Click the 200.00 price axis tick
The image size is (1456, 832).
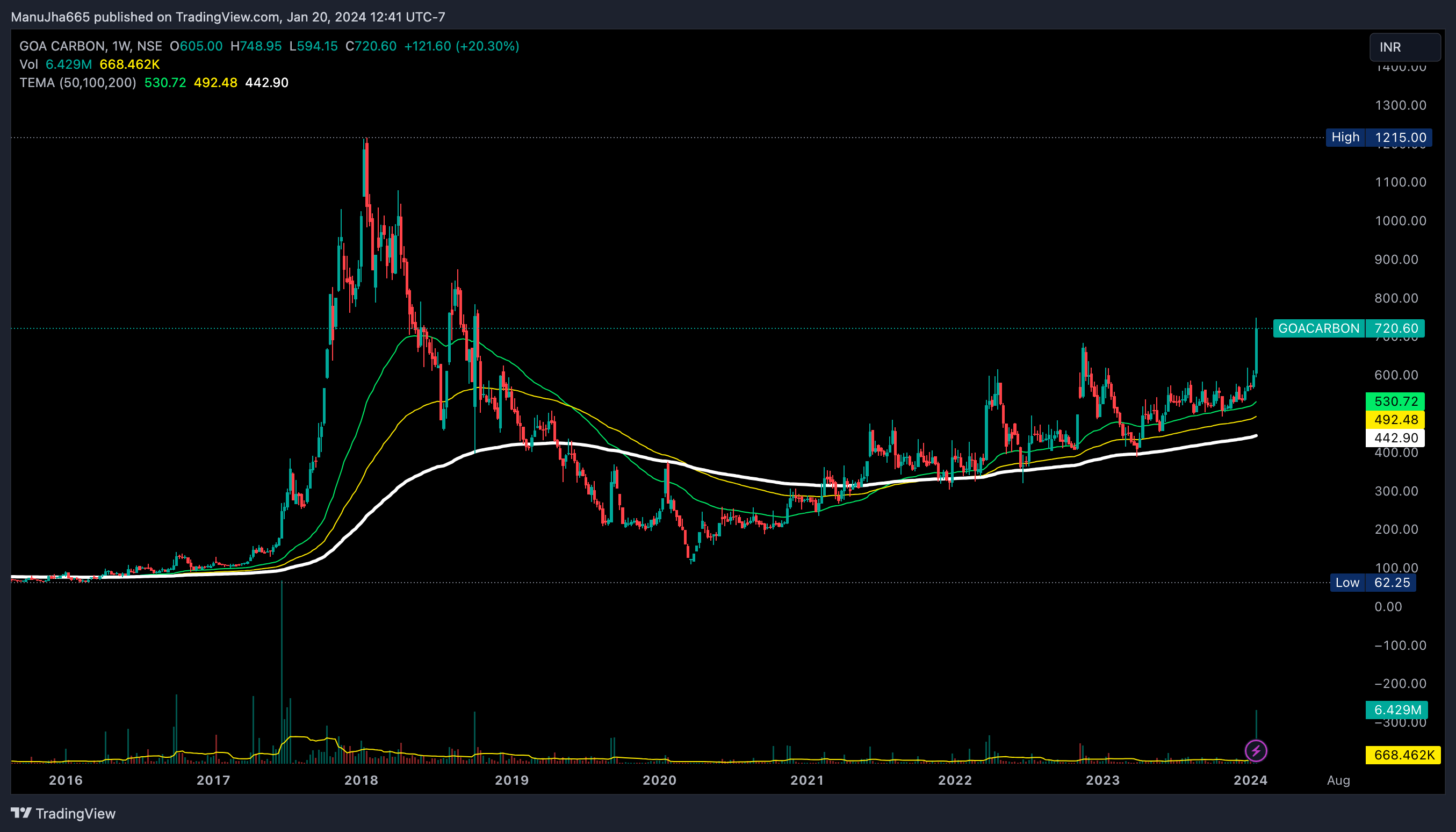click(1396, 529)
